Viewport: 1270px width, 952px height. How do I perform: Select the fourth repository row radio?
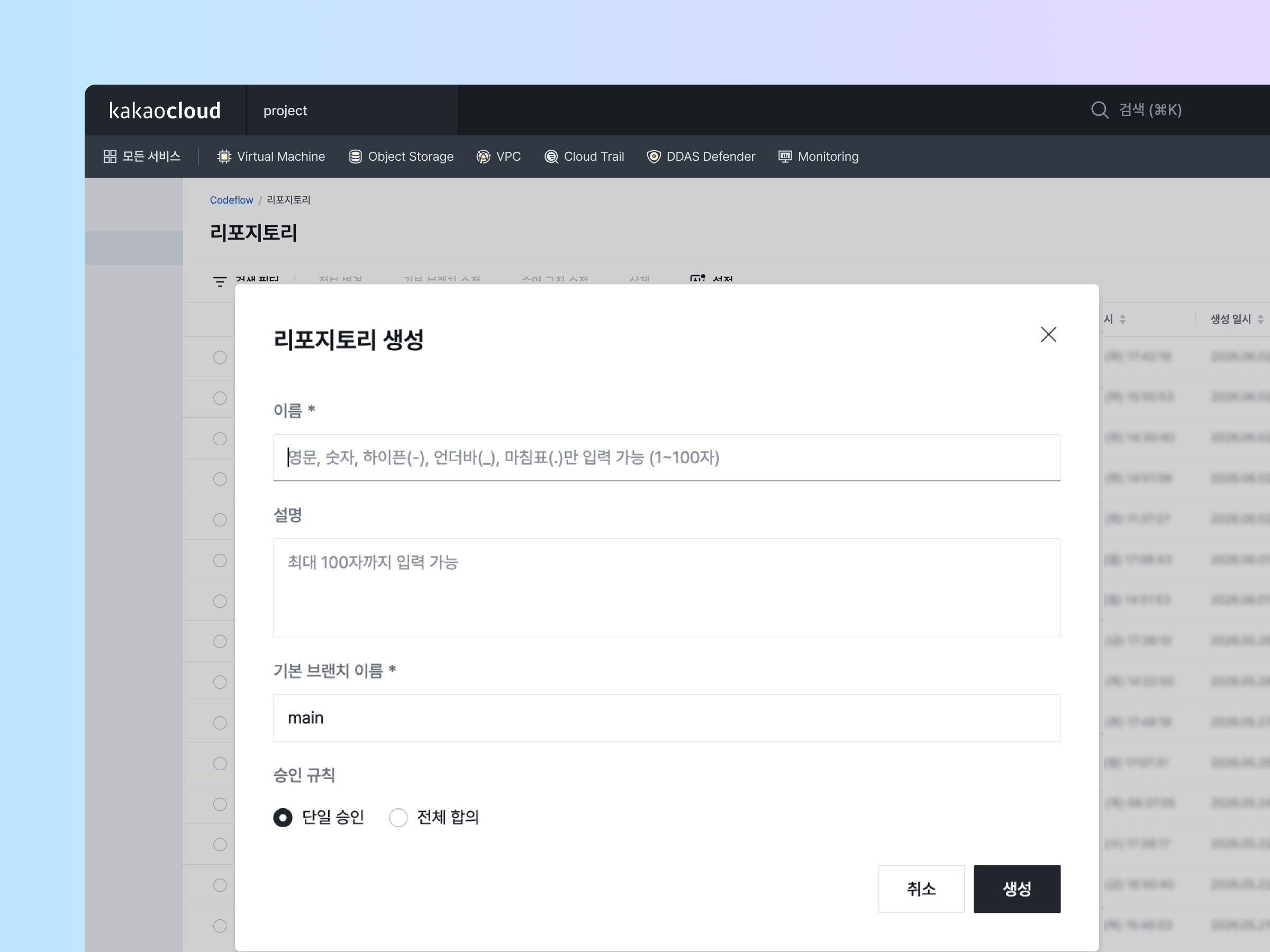tap(220, 479)
